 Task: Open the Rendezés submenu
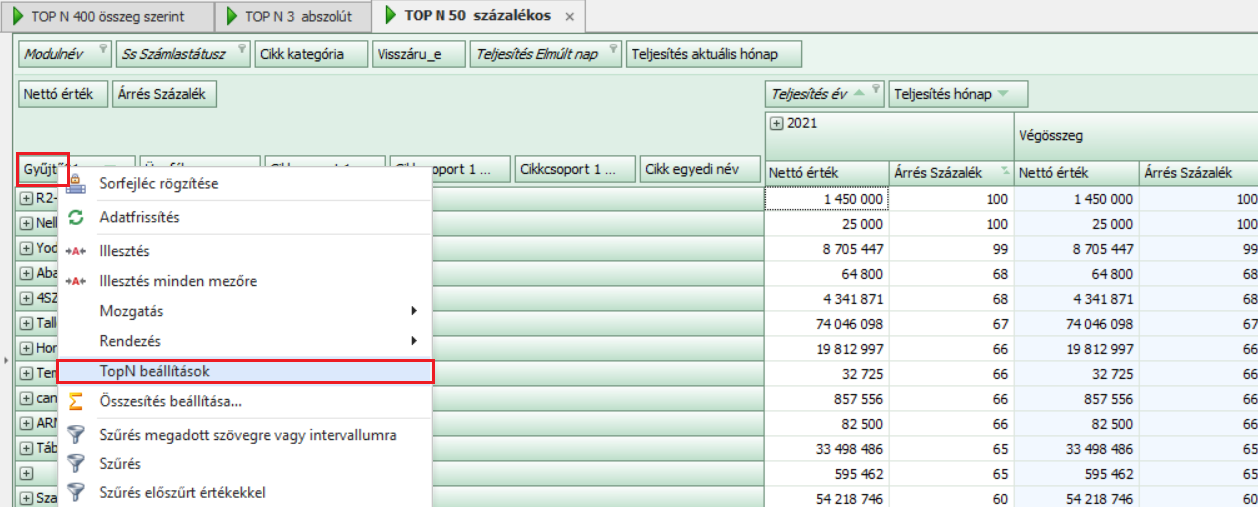[x=244, y=341]
